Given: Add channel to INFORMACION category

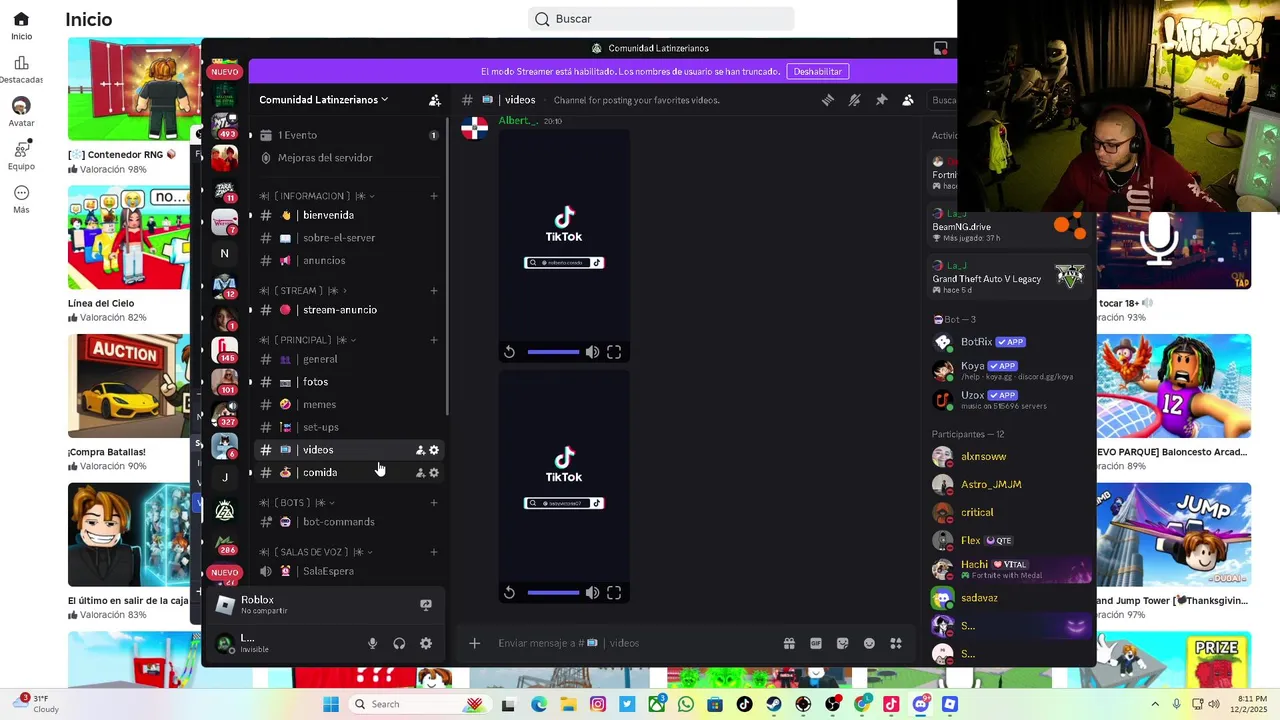Looking at the screenshot, I should tap(434, 196).
